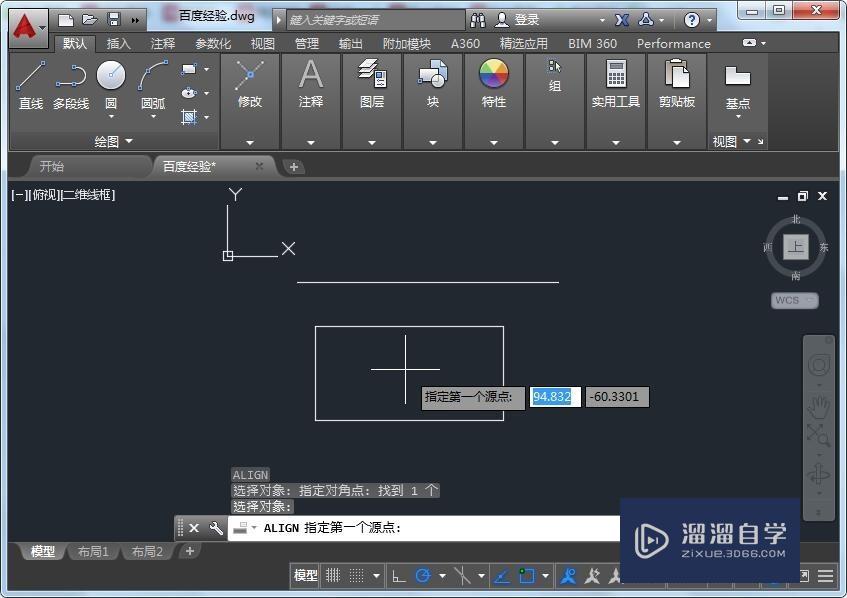Open the 图层 layers panel
This screenshot has height=598, width=847.
coord(372,85)
